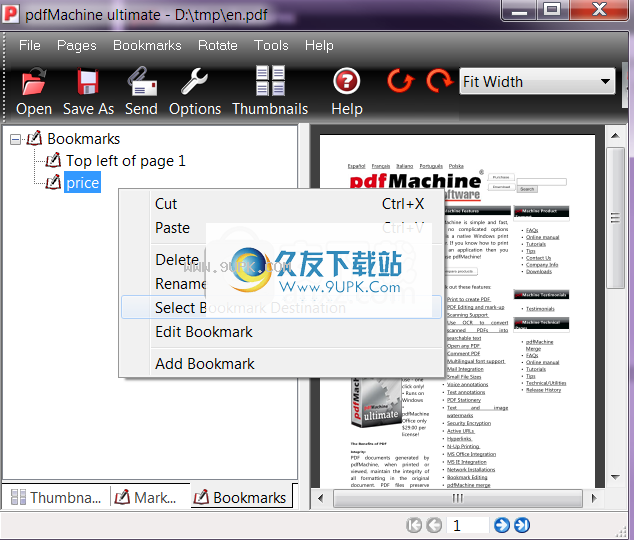Open a PDF with the Open folder icon
639x540 pixels.
coord(34,82)
